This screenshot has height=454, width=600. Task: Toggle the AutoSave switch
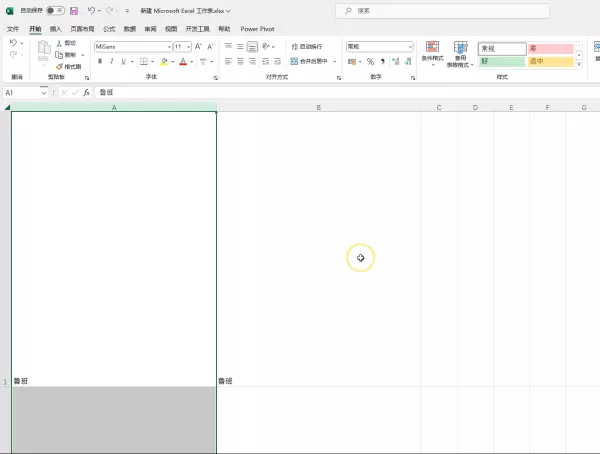coord(55,11)
